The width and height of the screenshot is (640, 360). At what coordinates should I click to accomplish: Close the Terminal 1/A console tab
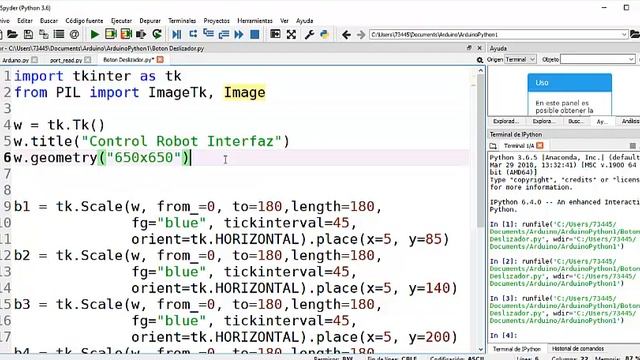(x=540, y=145)
